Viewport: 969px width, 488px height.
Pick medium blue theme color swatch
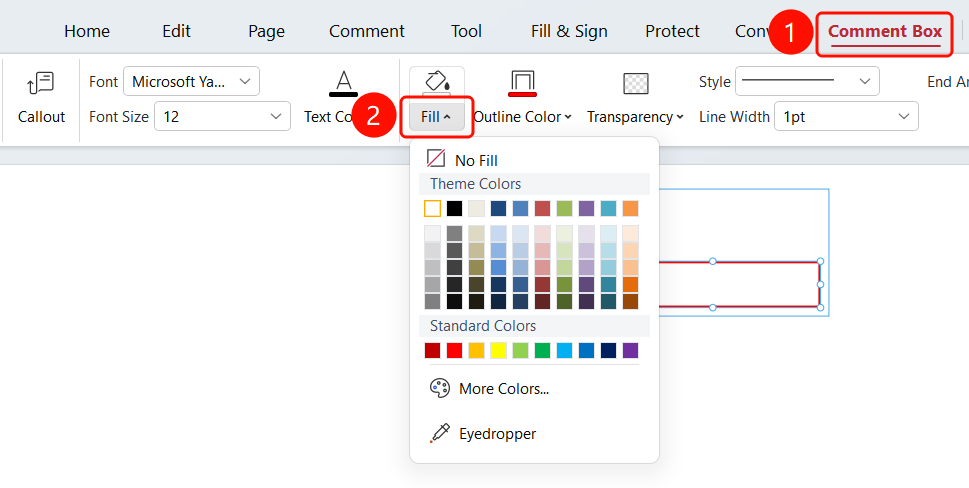click(x=520, y=208)
